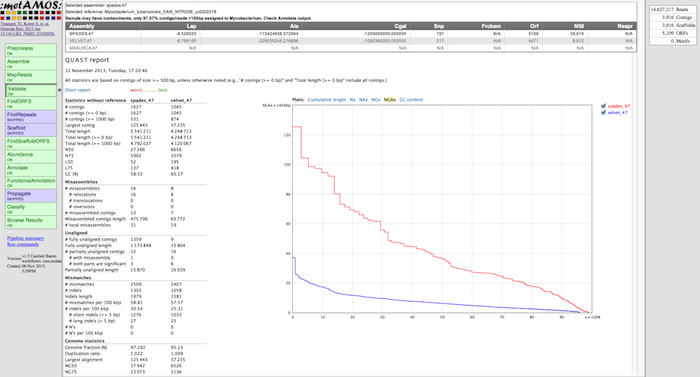Sort by the N50 column header
Viewport: 700px width, 377px height.
579,26
